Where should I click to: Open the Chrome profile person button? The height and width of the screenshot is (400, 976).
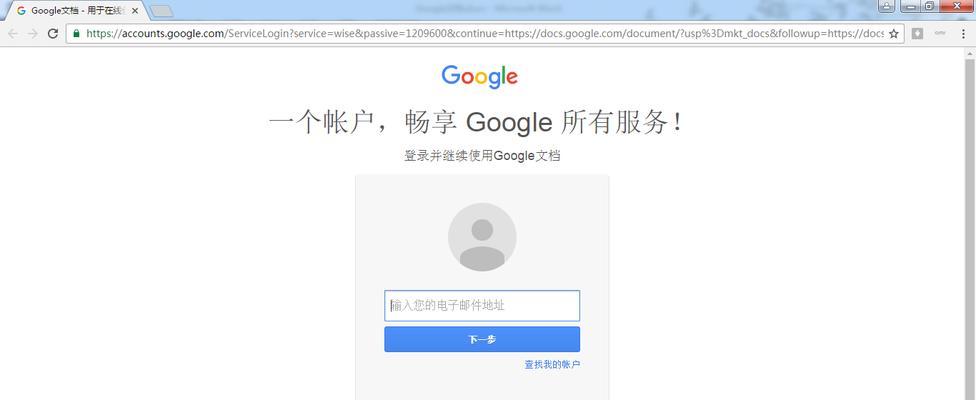coord(887,6)
